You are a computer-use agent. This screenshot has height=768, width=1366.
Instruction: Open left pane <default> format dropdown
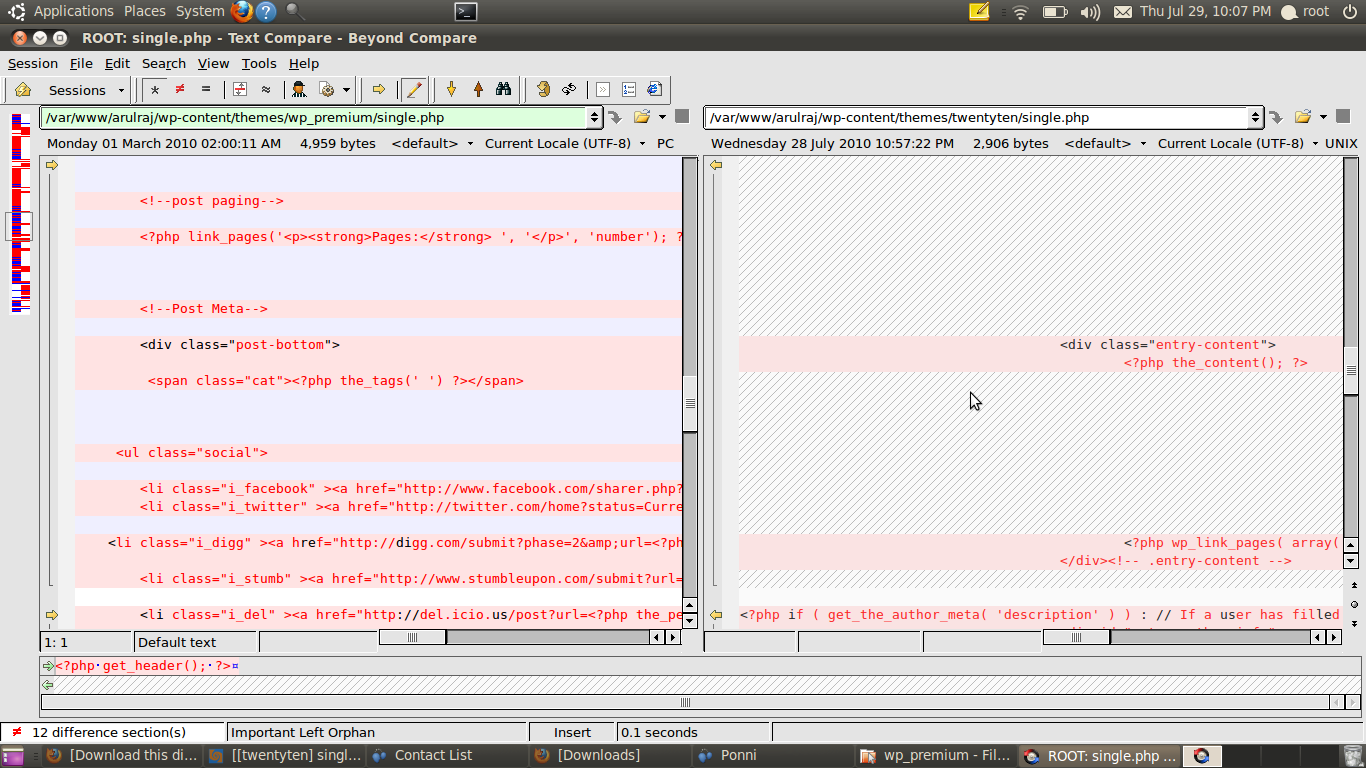[x=433, y=143]
